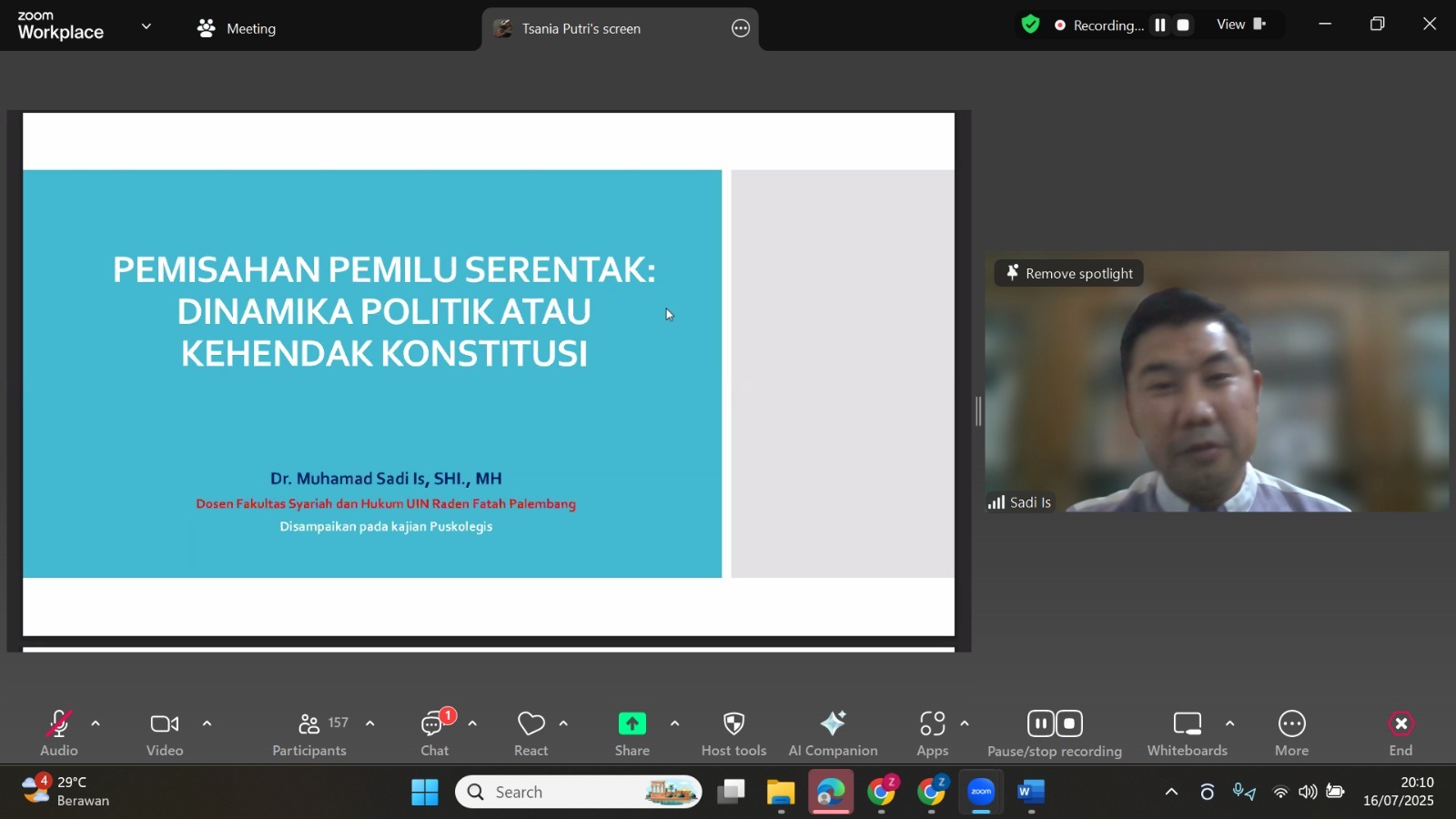Image resolution: width=1456 pixels, height=819 pixels.
Task: Open the Apps panel
Action: click(932, 733)
